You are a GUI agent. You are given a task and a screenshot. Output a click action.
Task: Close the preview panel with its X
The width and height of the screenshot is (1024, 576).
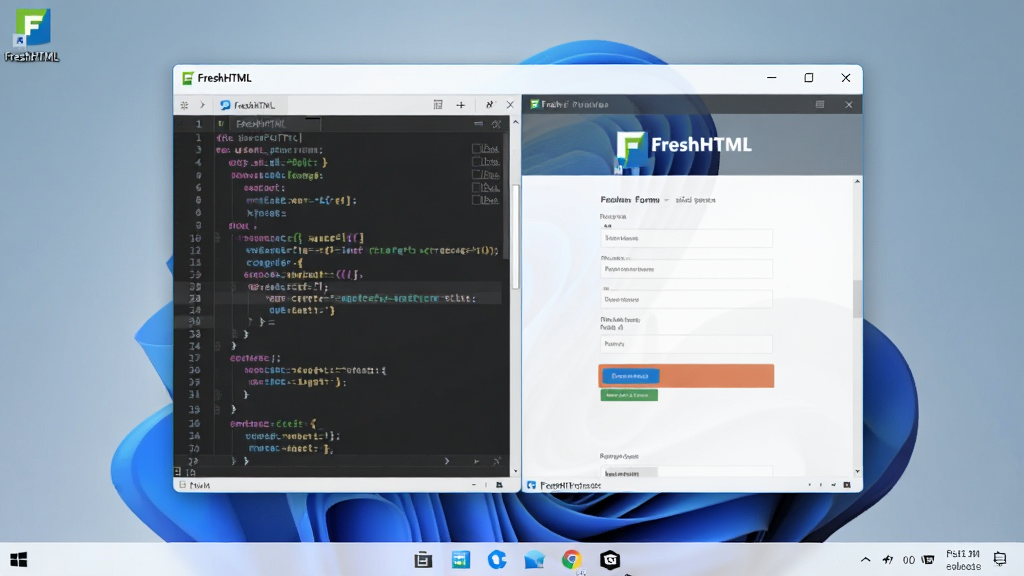click(x=848, y=104)
